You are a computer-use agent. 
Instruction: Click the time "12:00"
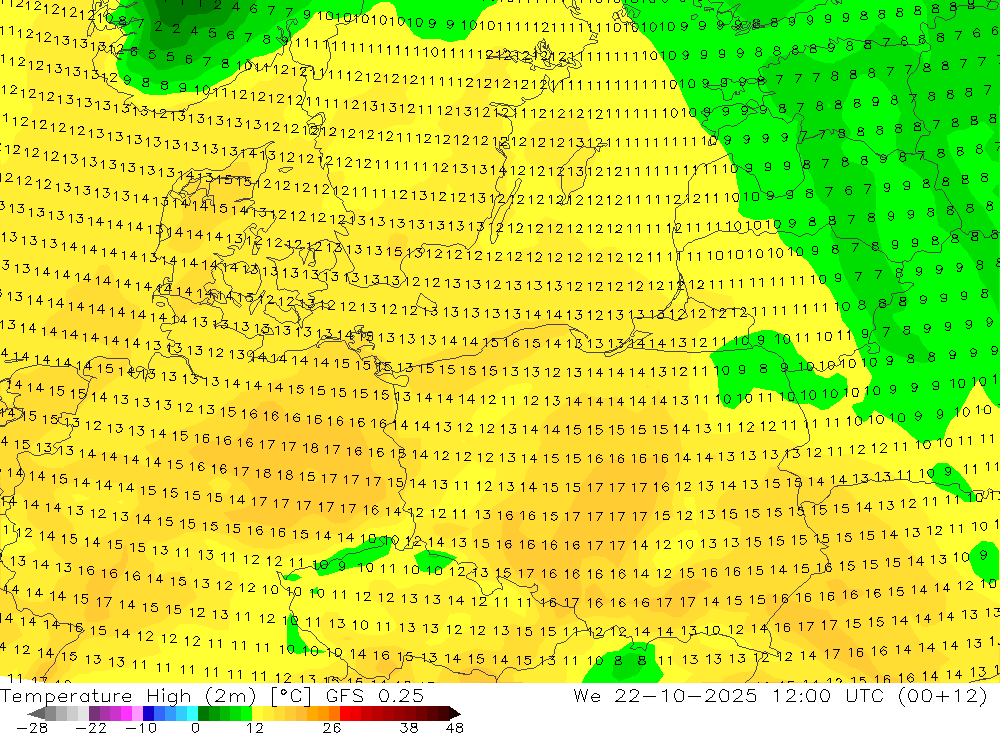(802, 695)
